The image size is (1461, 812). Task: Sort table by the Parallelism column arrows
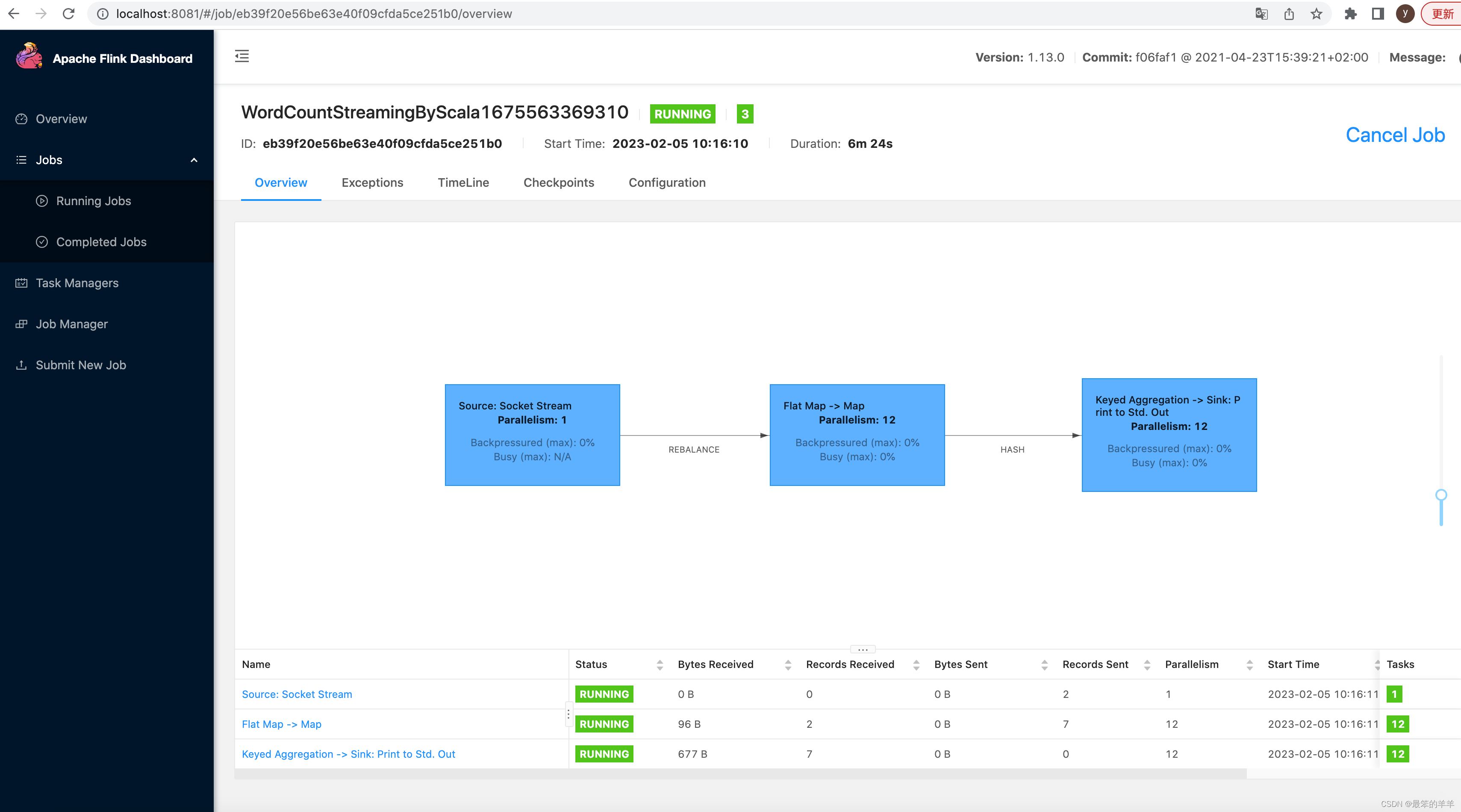pyautogui.click(x=1249, y=665)
